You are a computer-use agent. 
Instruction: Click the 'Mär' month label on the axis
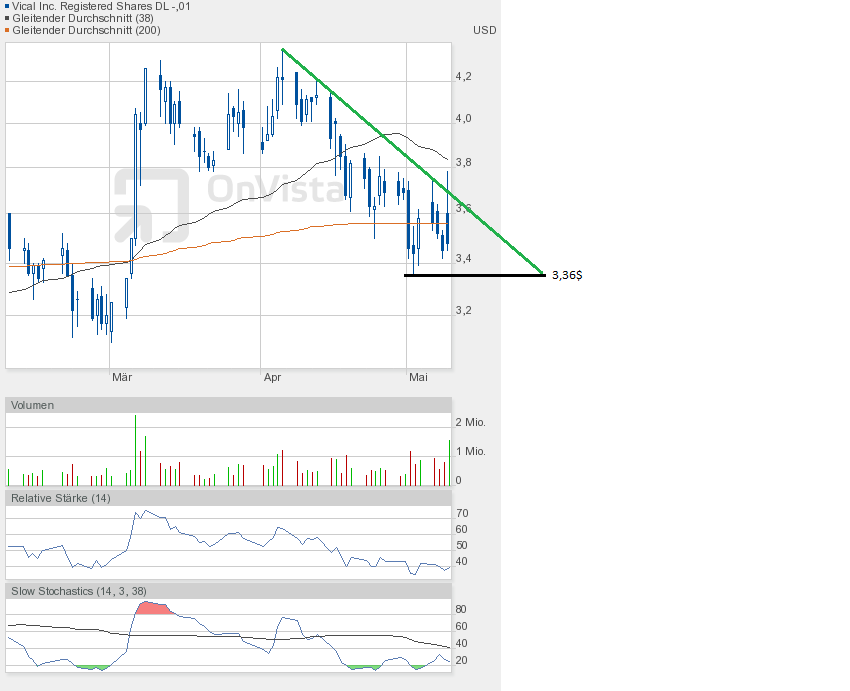(122, 377)
